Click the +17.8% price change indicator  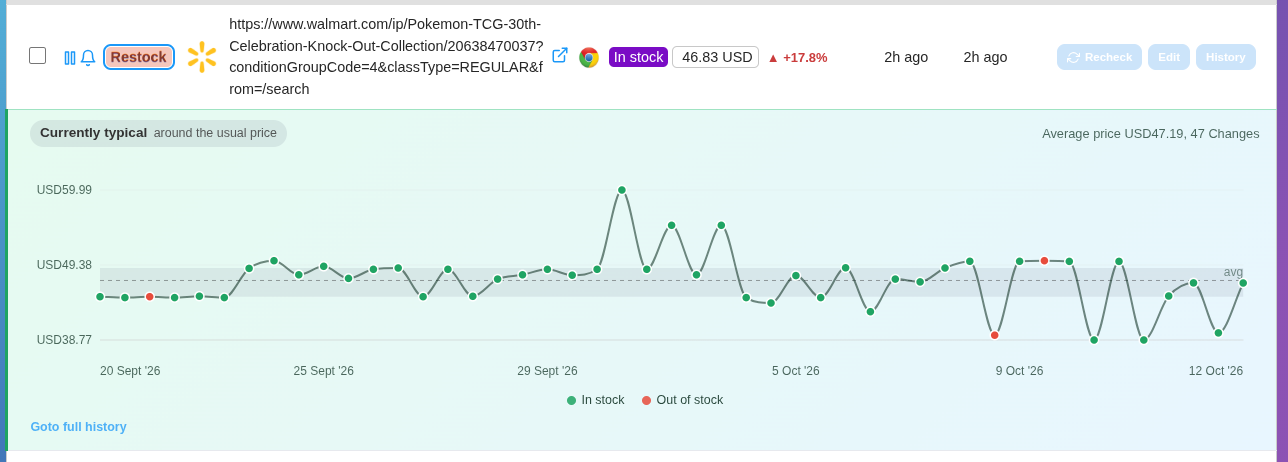click(797, 57)
